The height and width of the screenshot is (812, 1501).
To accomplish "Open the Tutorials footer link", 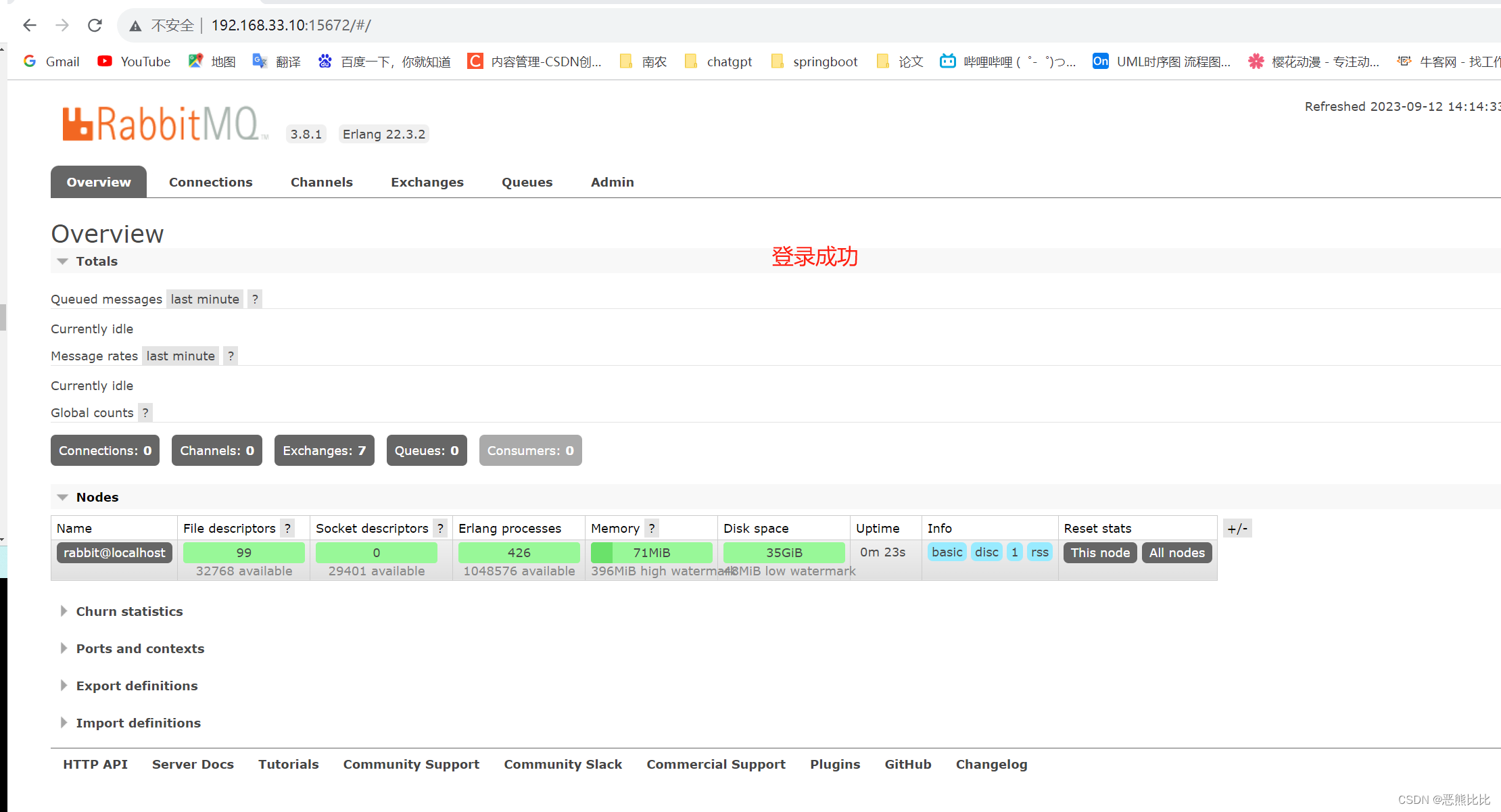I will coord(288,764).
